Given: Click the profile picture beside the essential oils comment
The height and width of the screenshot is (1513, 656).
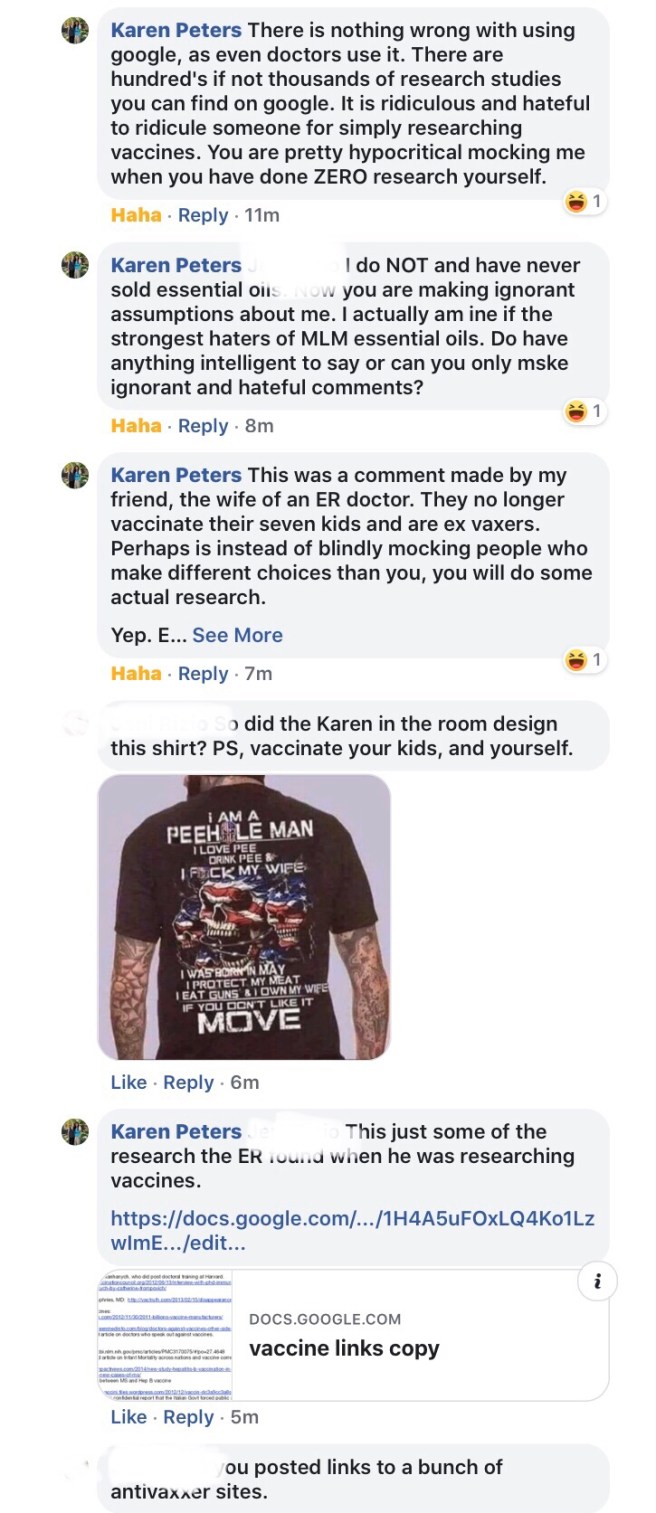Looking at the screenshot, I should [x=75, y=266].
